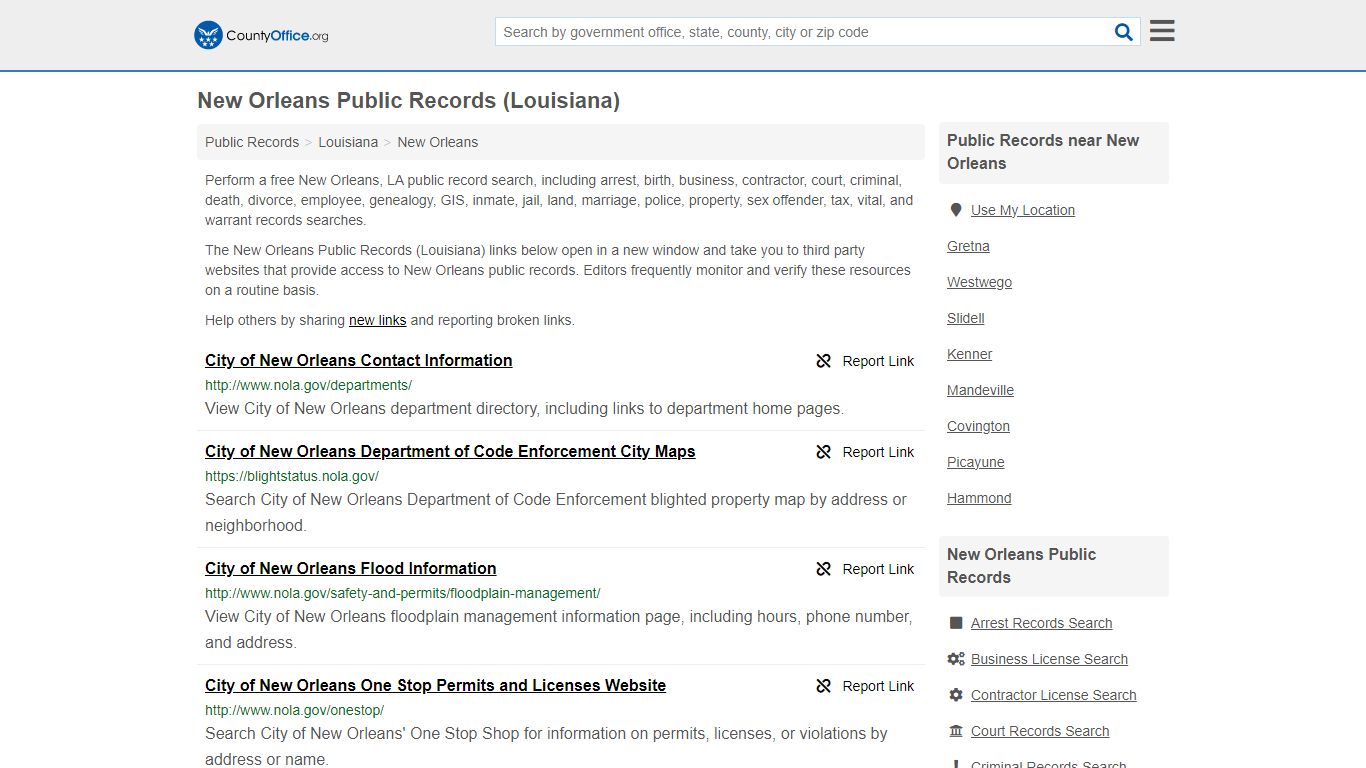1366x768 pixels.
Task: Open Arrest Records Search
Action: 1041,623
